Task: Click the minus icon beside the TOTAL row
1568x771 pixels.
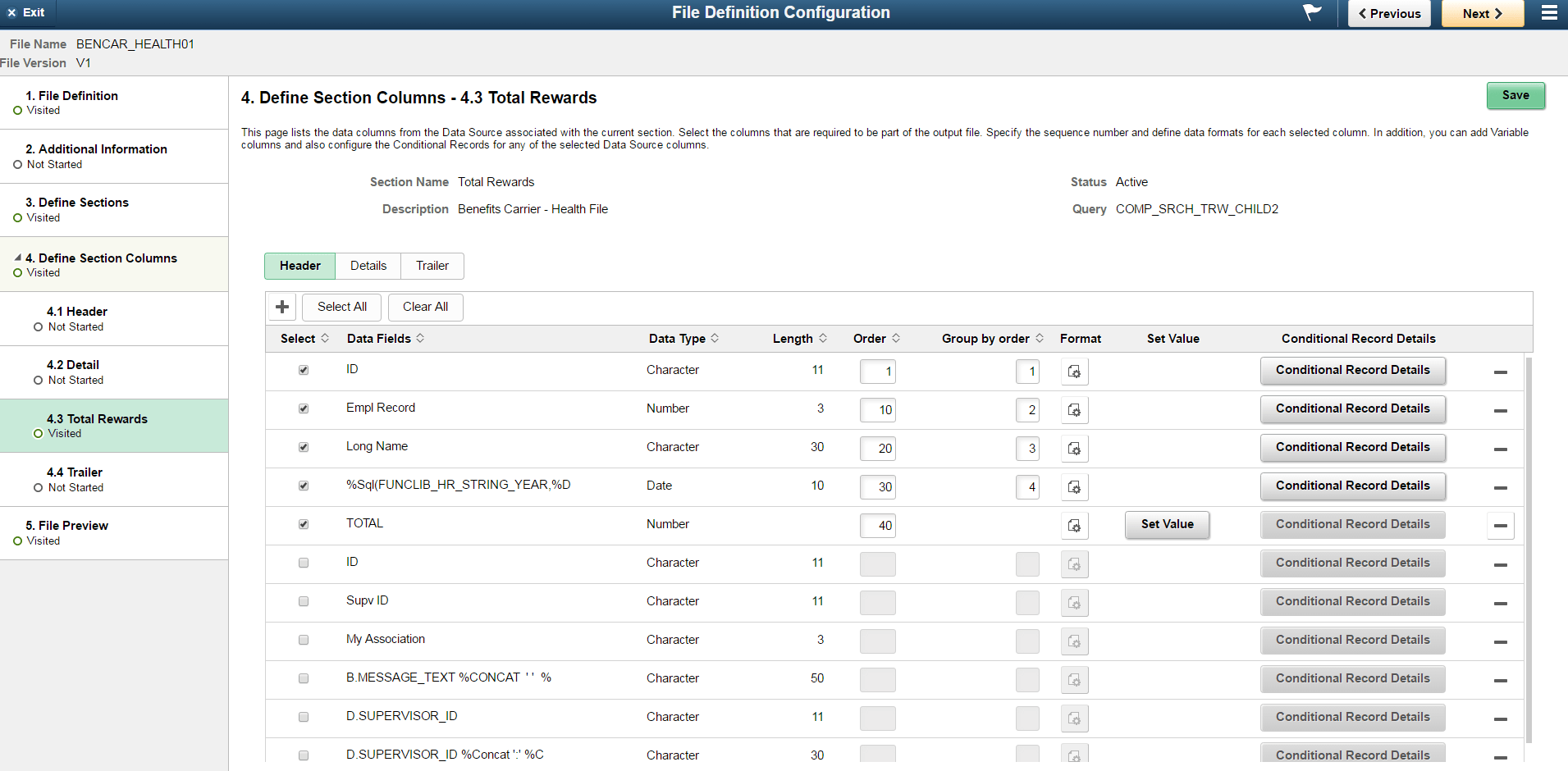Action: click(x=1500, y=526)
